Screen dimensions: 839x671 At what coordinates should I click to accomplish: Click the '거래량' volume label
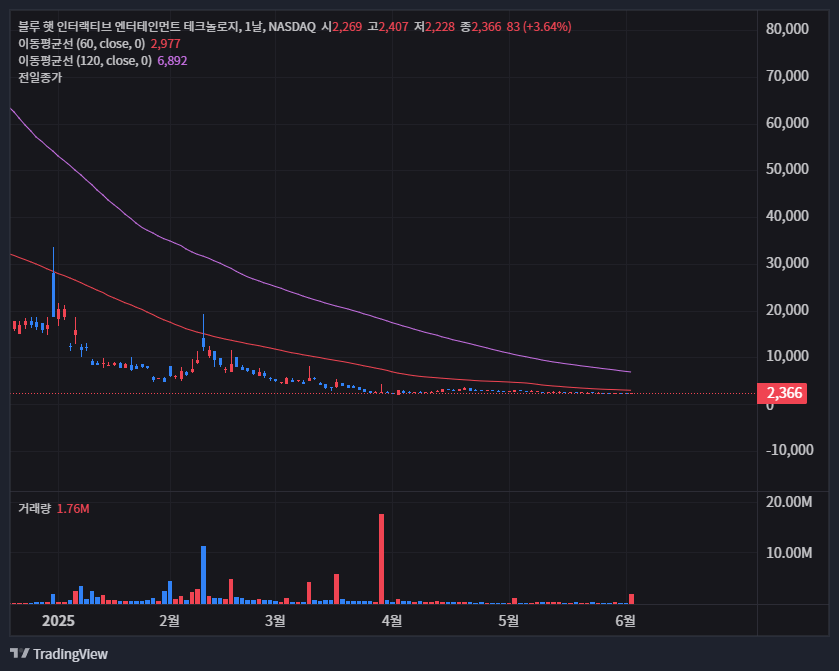(x=34, y=508)
